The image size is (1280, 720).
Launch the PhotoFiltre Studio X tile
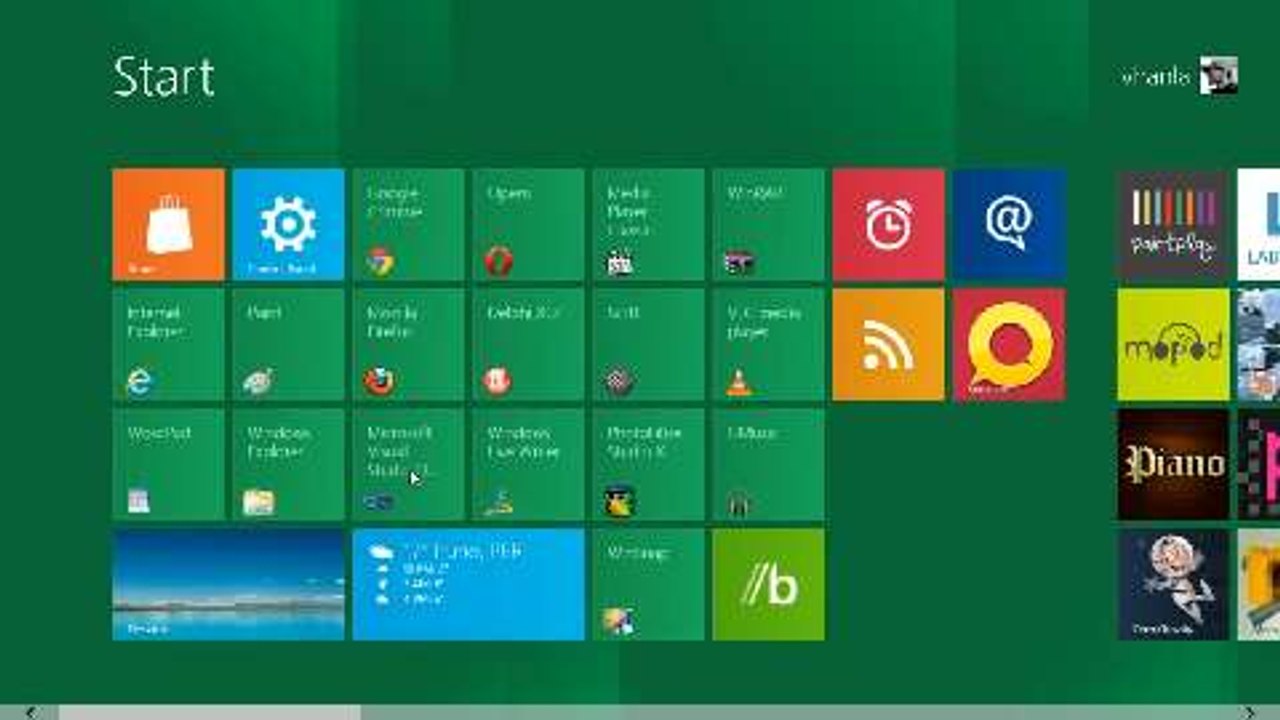click(x=648, y=464)
